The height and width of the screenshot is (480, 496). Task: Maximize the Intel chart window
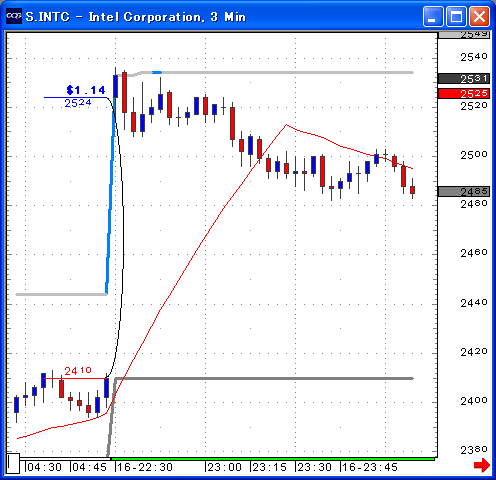(456, 16)
